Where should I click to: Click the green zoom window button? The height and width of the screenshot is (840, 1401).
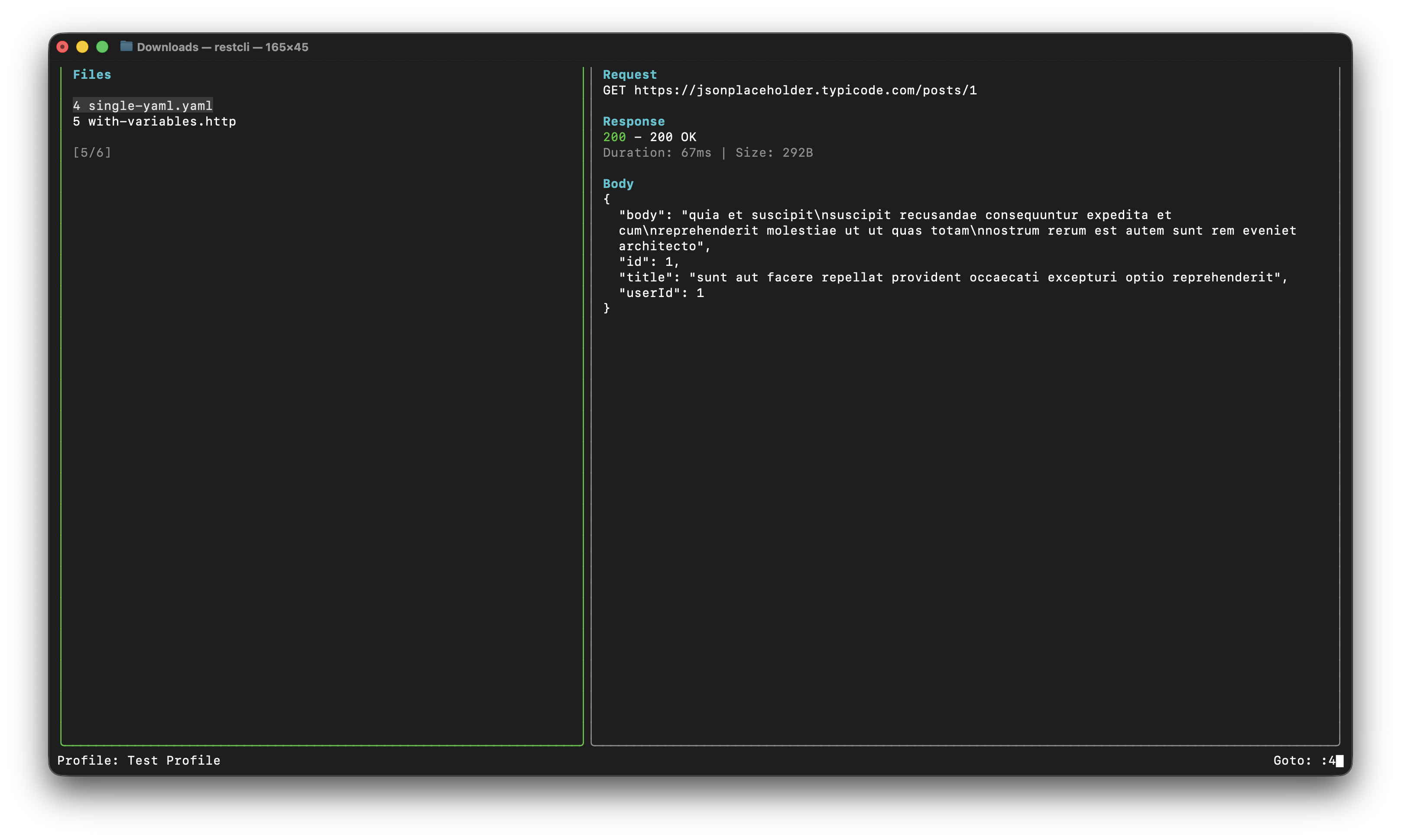coord(103,47)
